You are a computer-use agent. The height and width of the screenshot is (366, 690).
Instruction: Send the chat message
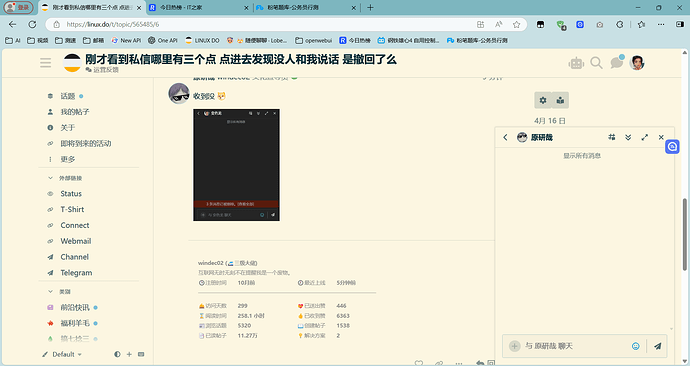[x=657, y=346]
